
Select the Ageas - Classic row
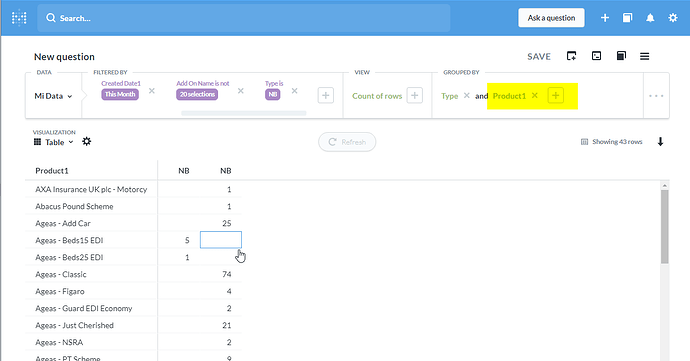coord(133,274)
